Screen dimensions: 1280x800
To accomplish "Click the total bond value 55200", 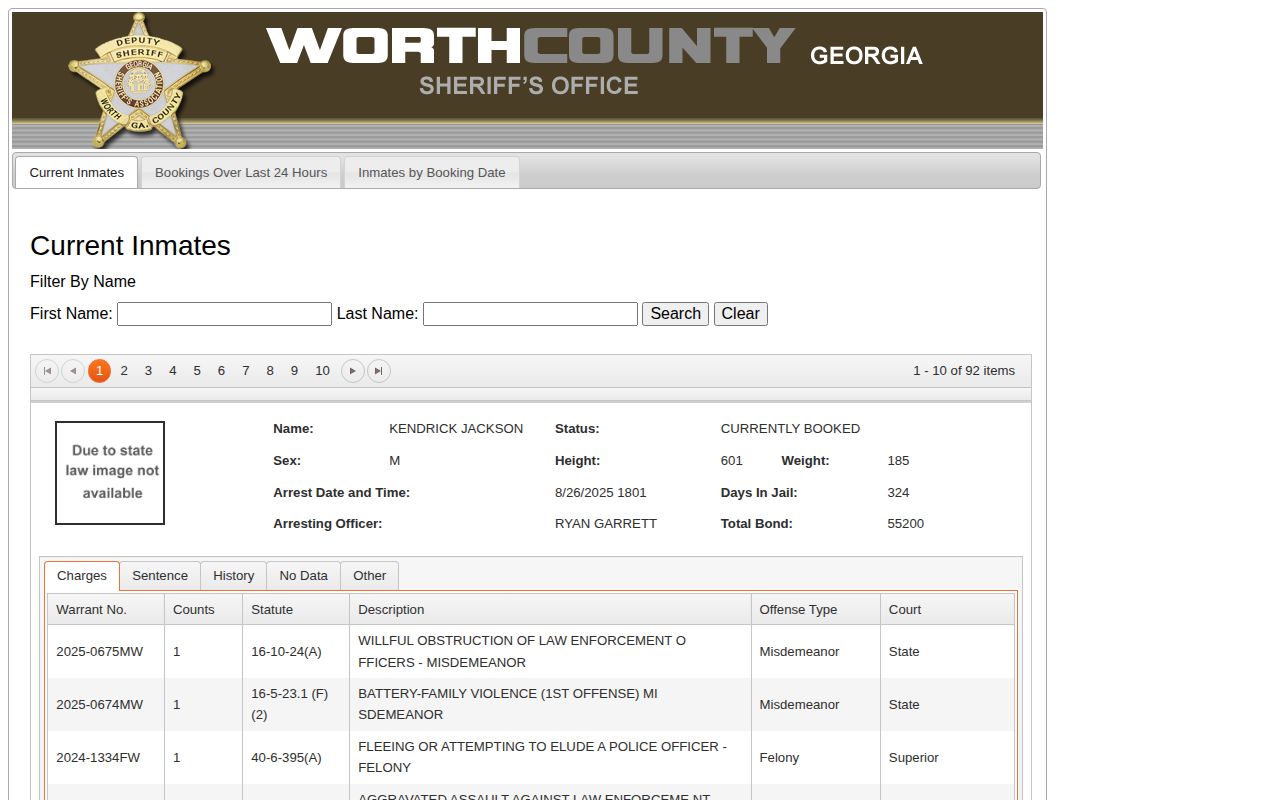I will point(906,524).
